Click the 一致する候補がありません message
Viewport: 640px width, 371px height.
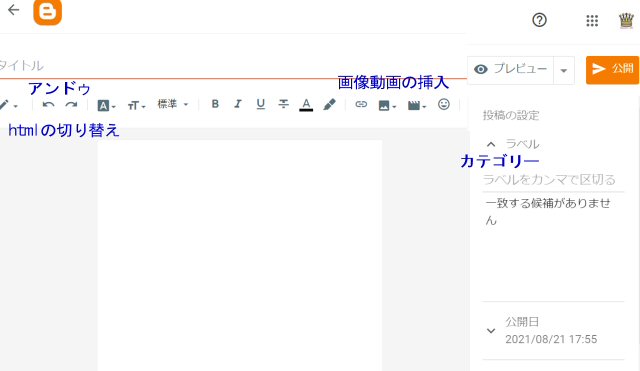[x=548, y=211]
